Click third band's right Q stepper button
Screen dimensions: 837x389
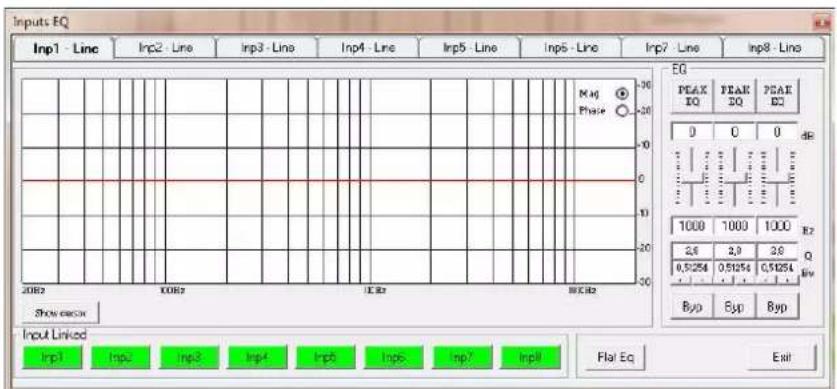(787, 281)
